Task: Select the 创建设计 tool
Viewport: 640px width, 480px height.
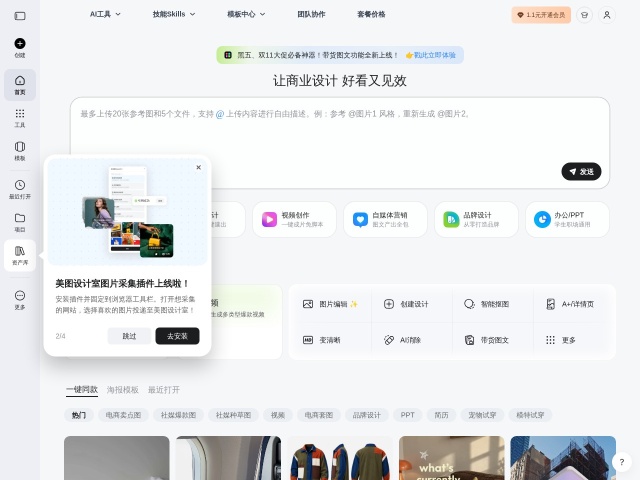Action: [406, 304]
